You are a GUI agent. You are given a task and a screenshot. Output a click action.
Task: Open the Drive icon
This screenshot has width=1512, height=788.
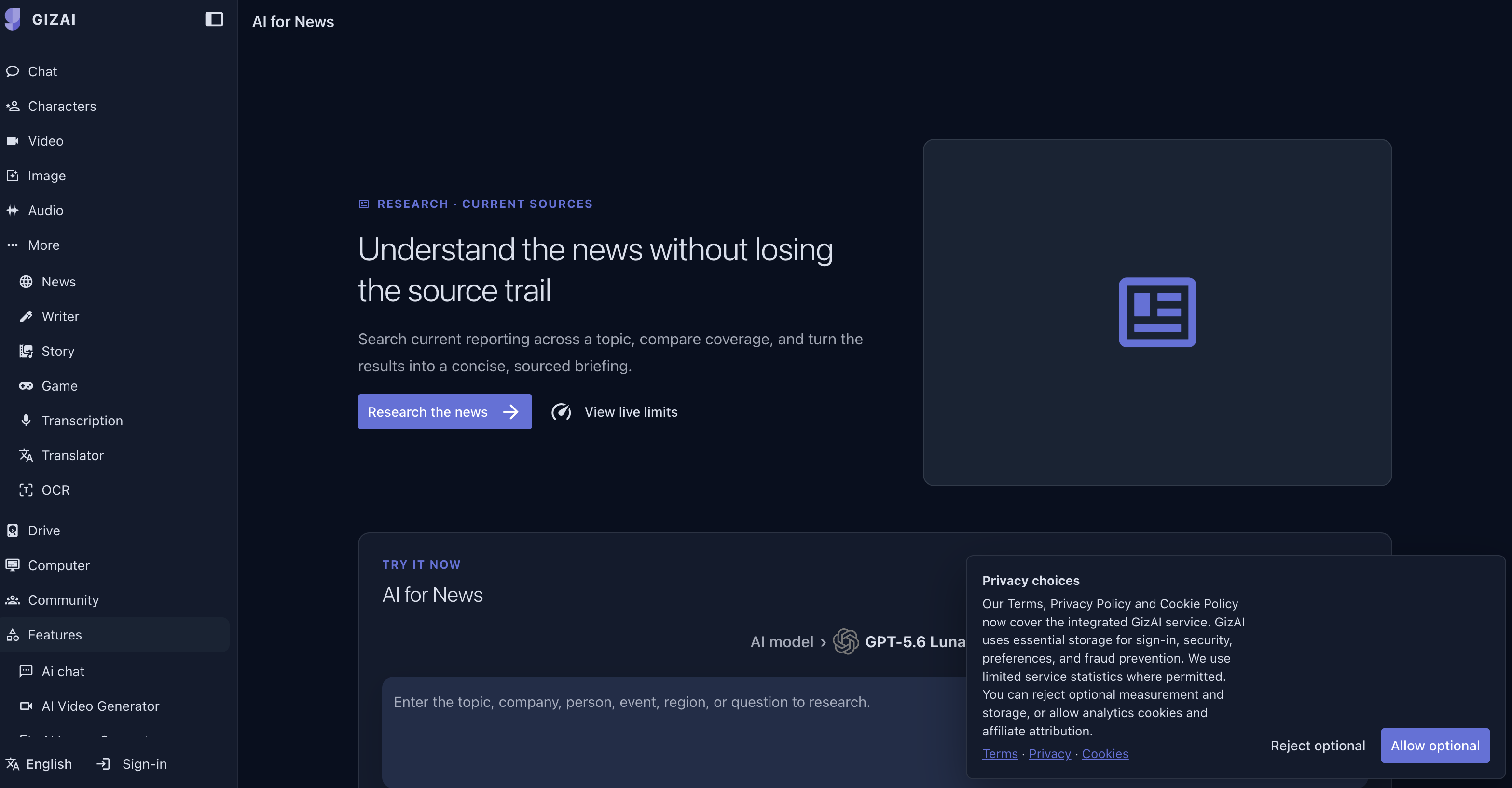(13, 530)
